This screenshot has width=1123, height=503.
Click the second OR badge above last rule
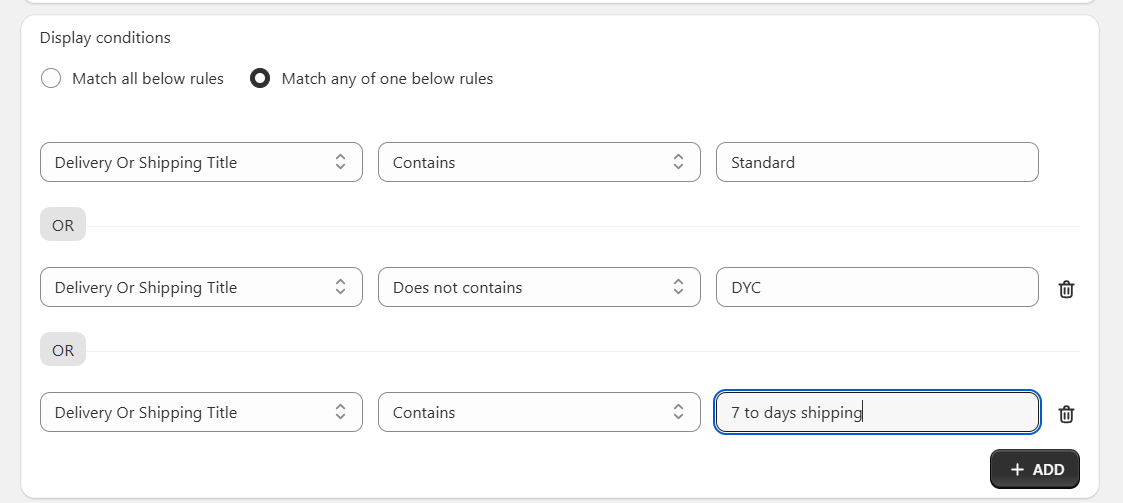pos(63,350)
